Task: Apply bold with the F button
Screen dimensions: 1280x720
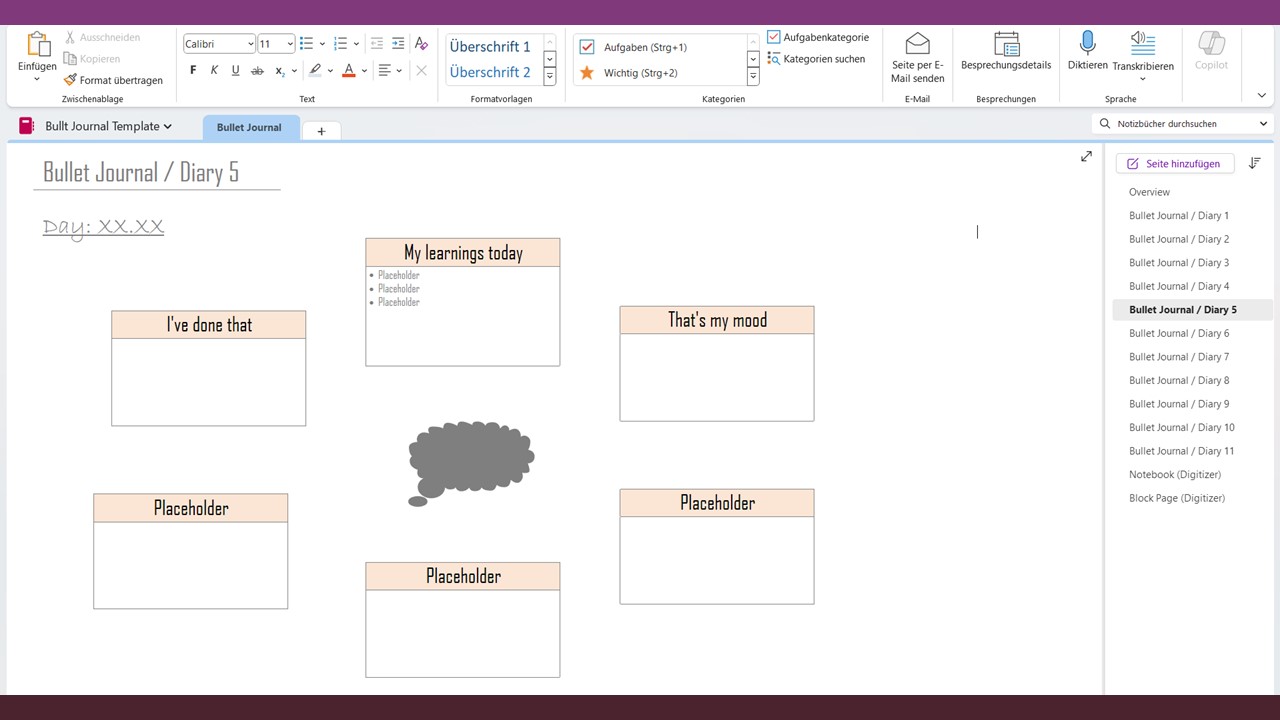Action: coord(193,70)
